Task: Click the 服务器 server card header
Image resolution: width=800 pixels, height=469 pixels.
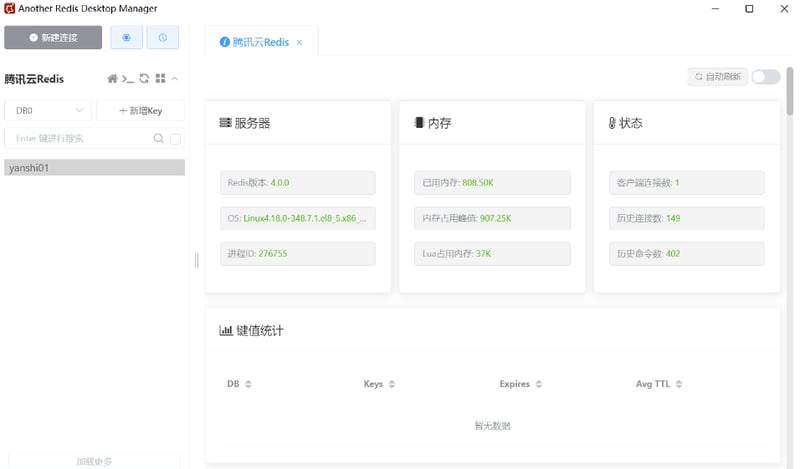Action: 298,123
